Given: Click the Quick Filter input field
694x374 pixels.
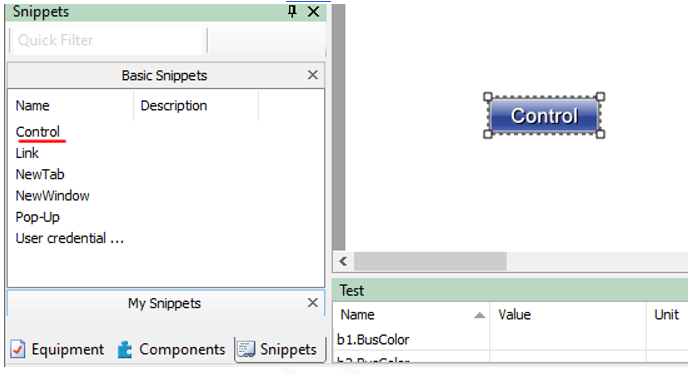Looking at the screenshot, I should pyautogui.click(x=108, y=40).
